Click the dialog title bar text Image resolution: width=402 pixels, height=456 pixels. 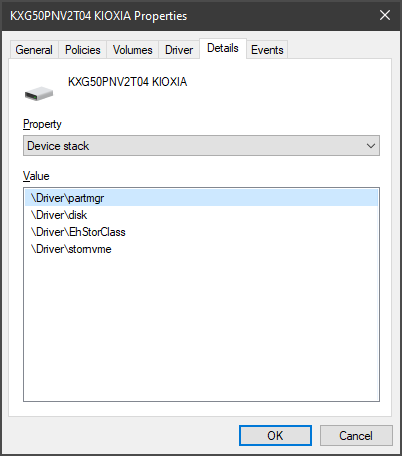click(x=99, y=16)
